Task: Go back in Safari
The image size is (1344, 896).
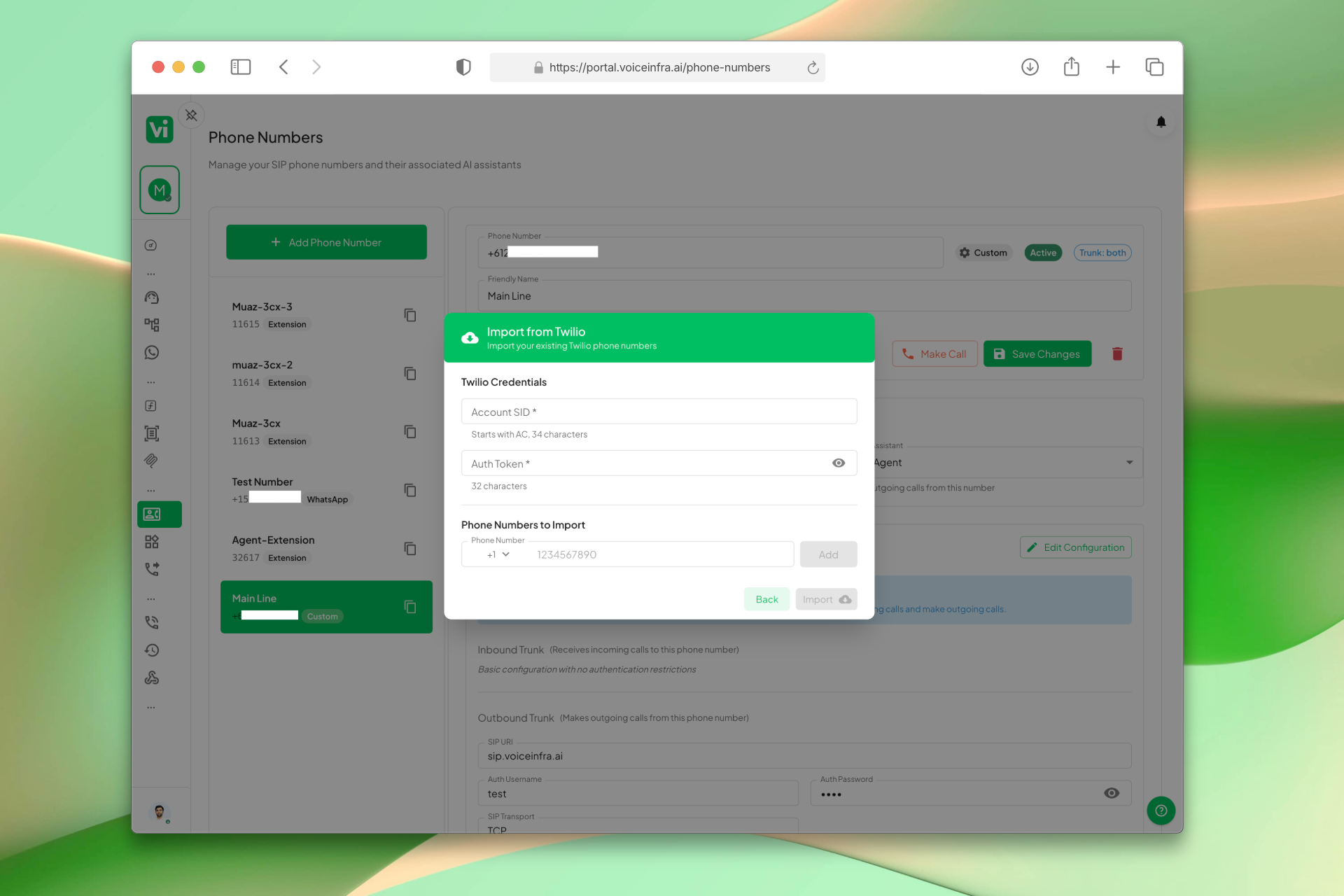Action: [x=283, y=67]
